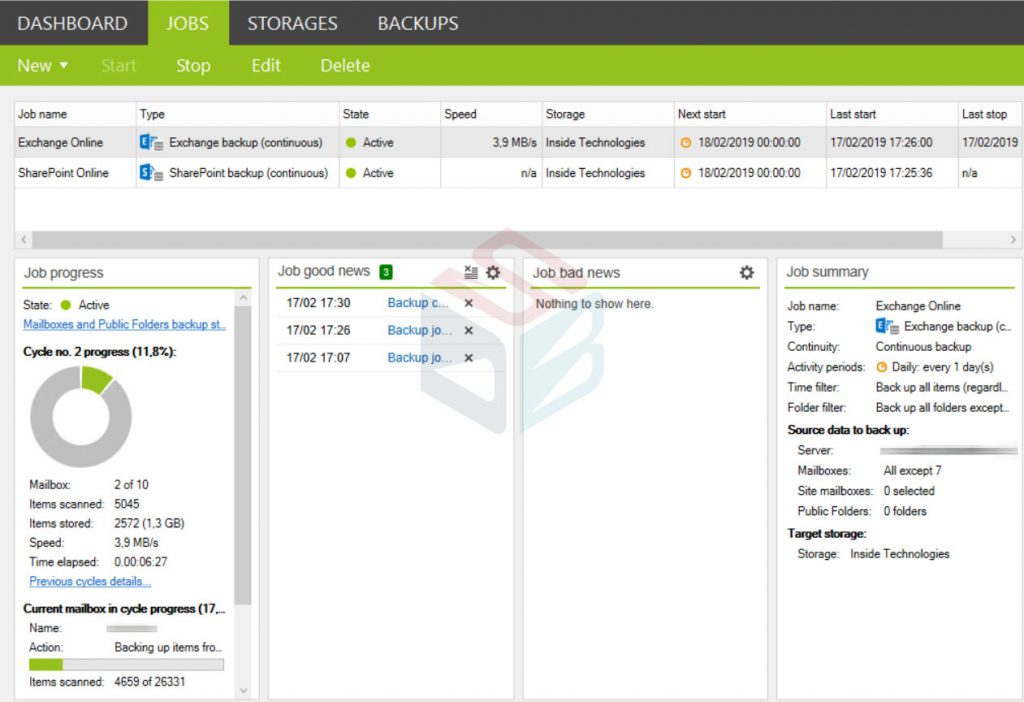Open the New dropdown menu
Image resolution: width=1024 pixels, height=702 pixels.
(x=42, y=66)
